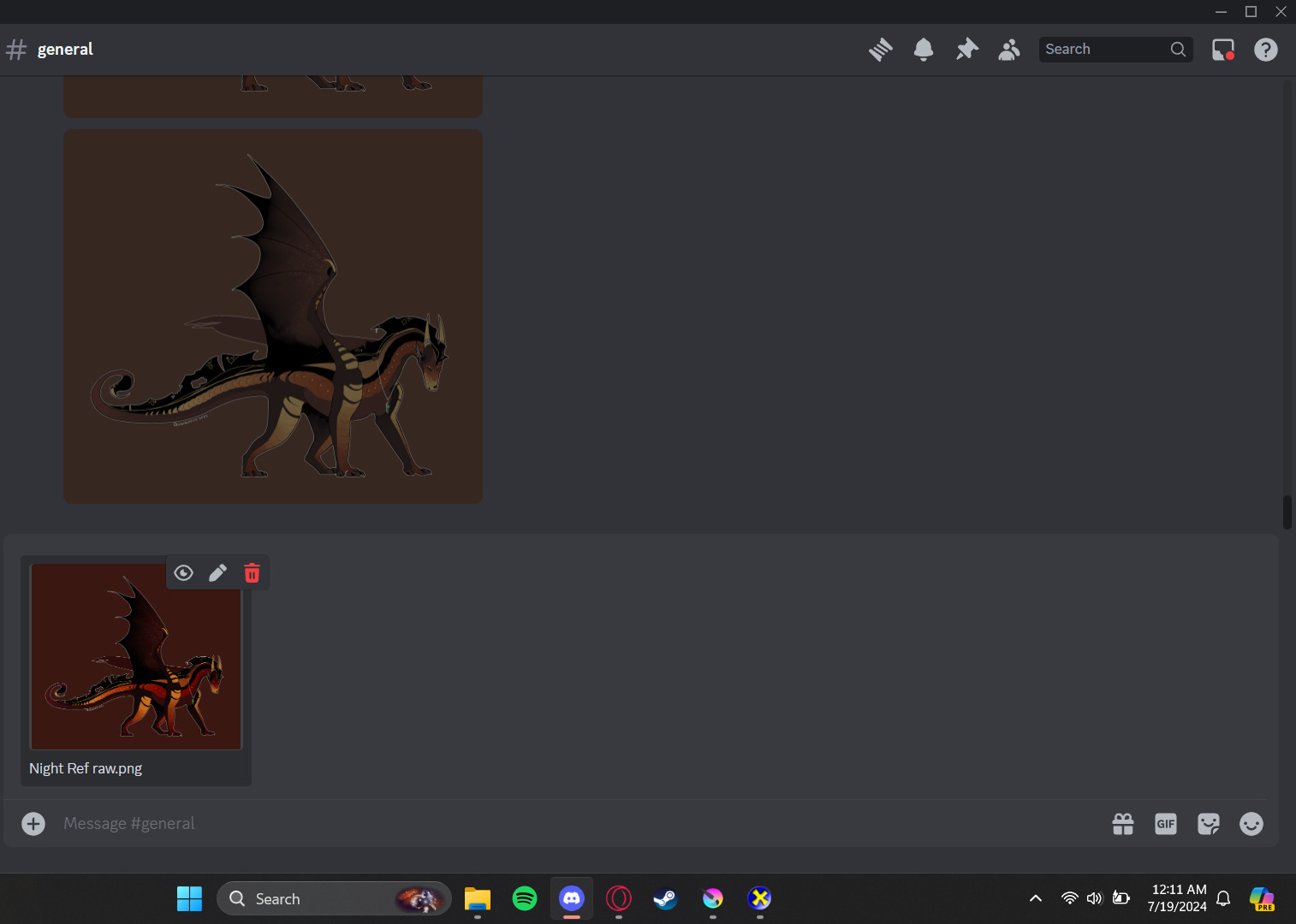Open the attachment plus menu
Viewport: 1296px width, 924px height.
33,824
